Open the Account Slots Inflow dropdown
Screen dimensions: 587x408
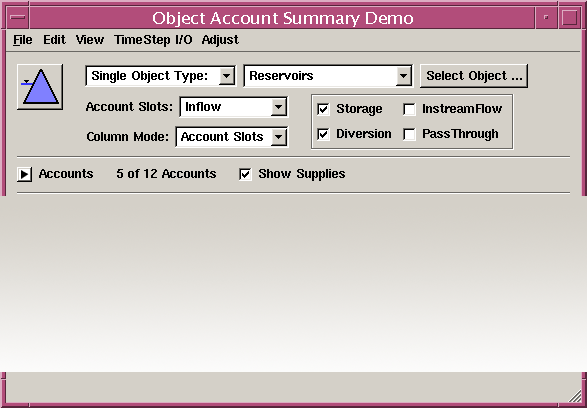coord(234,107)
